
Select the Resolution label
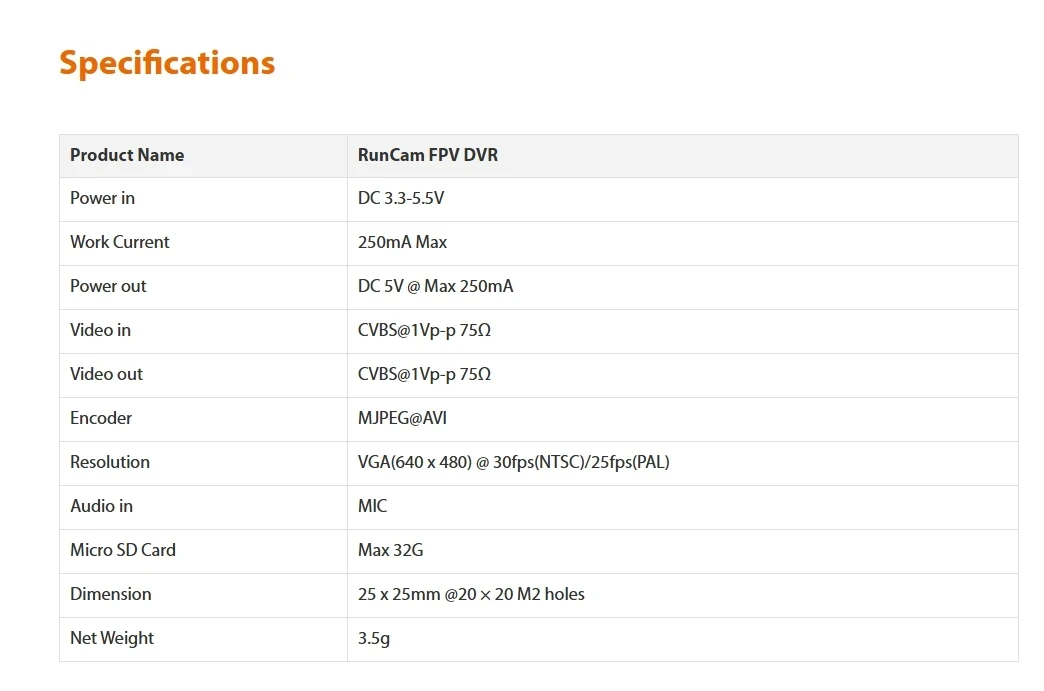[x=110, y=462]
